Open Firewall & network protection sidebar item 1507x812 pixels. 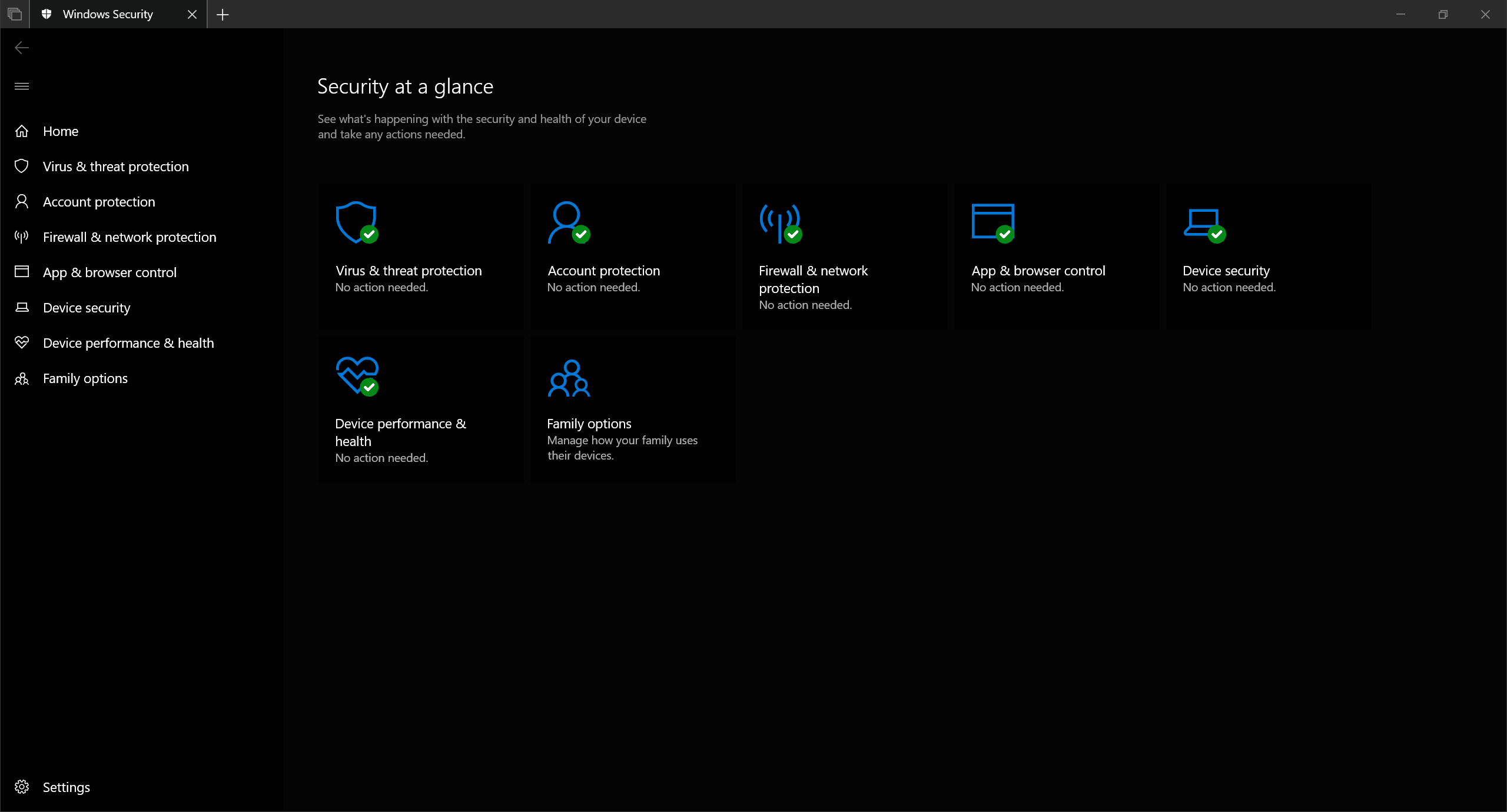(130, 237)
